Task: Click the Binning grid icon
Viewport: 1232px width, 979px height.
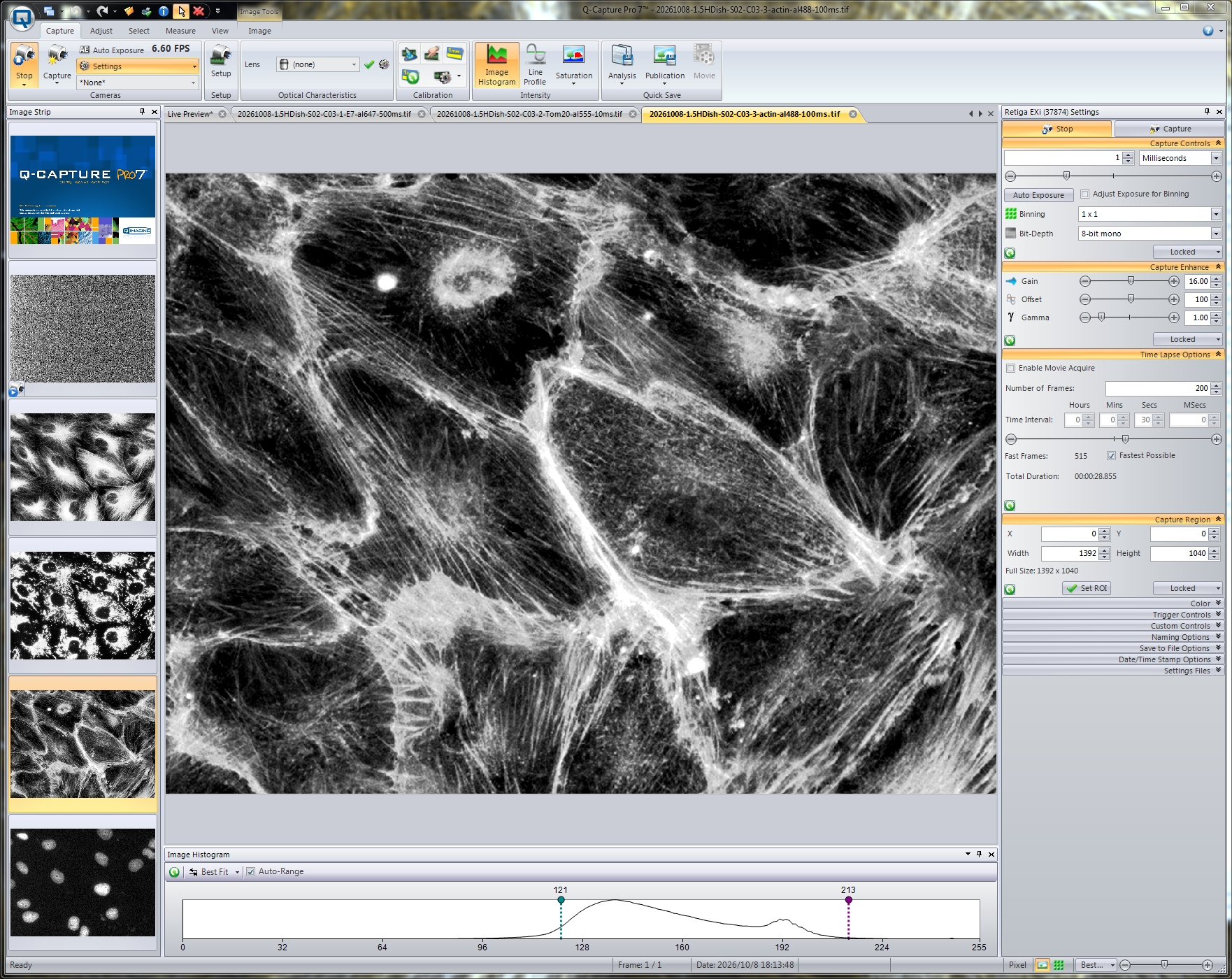Action: coord(1011,214)
